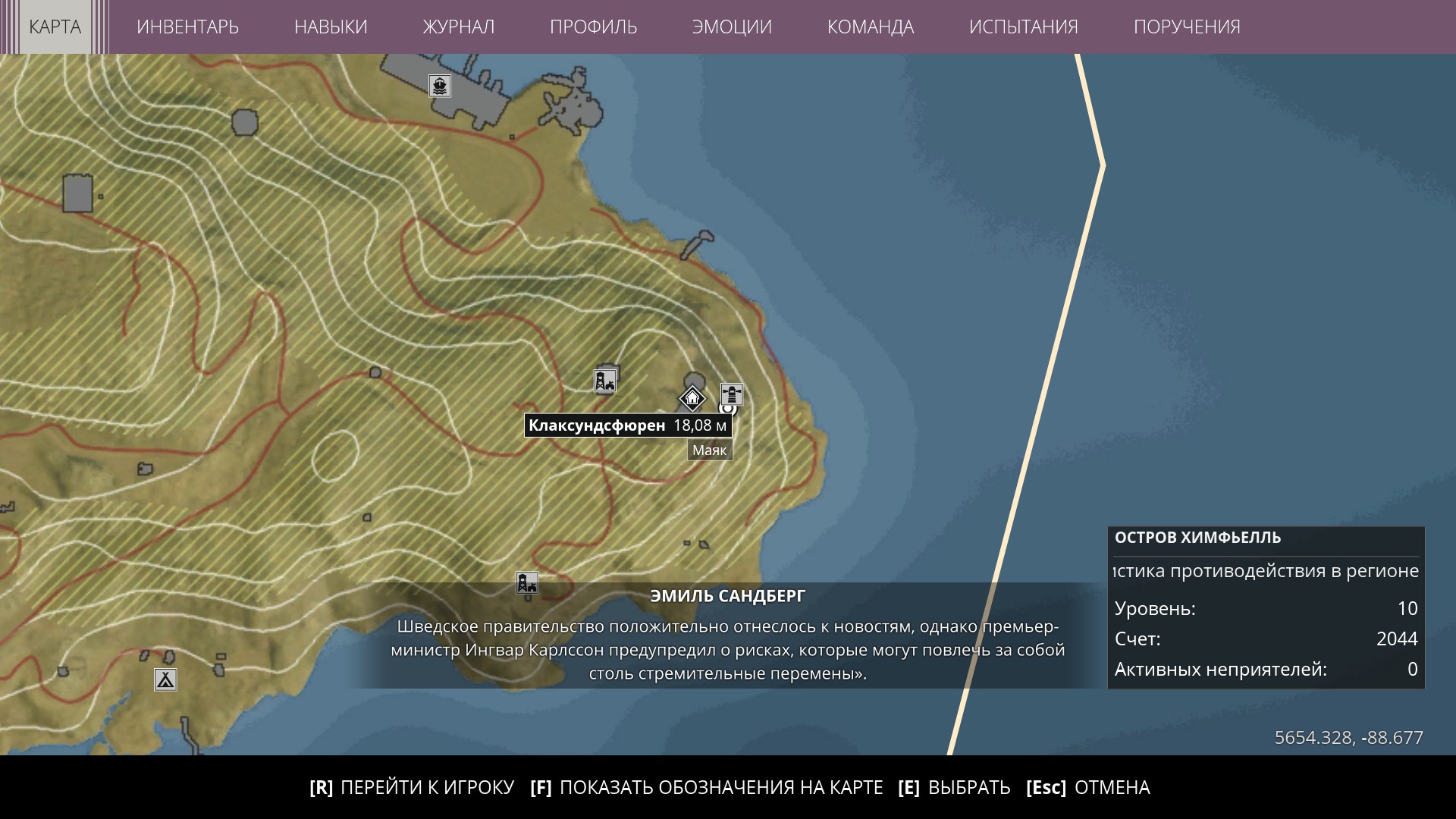
Task: Click ПЕРЕЙТИ К ИГРОКУ prompt
Action: coord(412,787)
